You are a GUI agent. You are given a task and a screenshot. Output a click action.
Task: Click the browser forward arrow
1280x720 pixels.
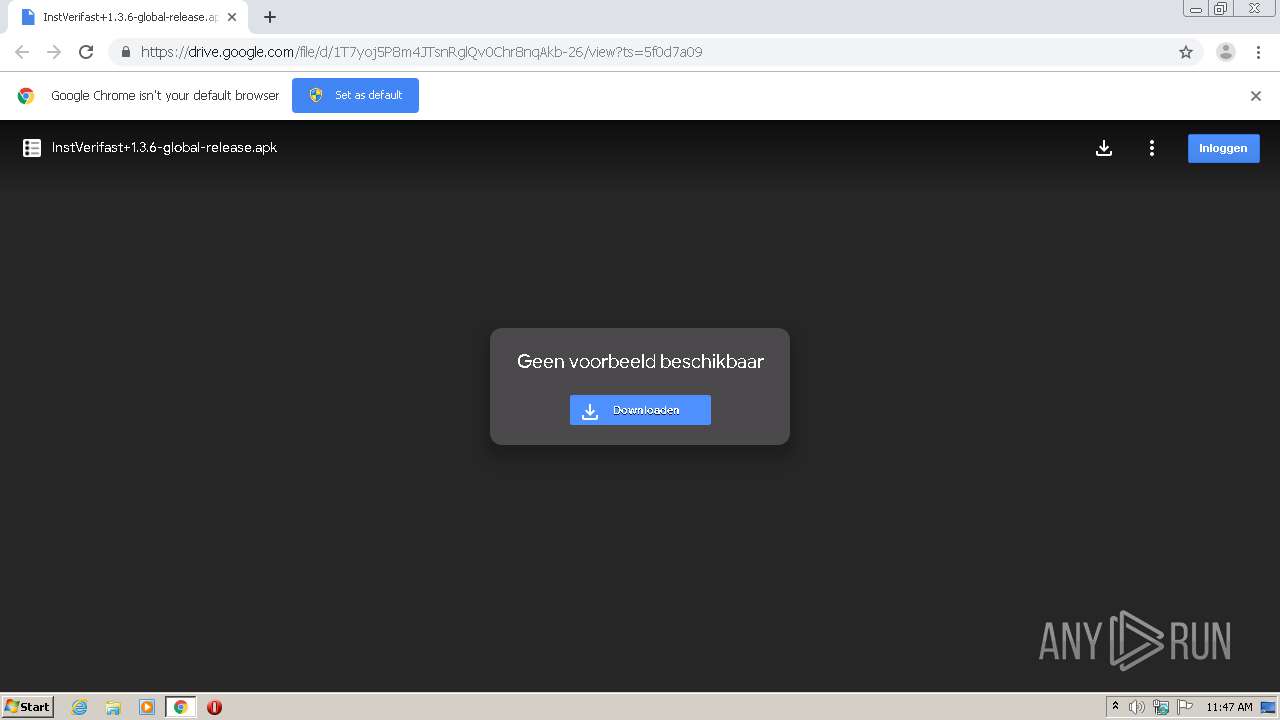(54, 52)
